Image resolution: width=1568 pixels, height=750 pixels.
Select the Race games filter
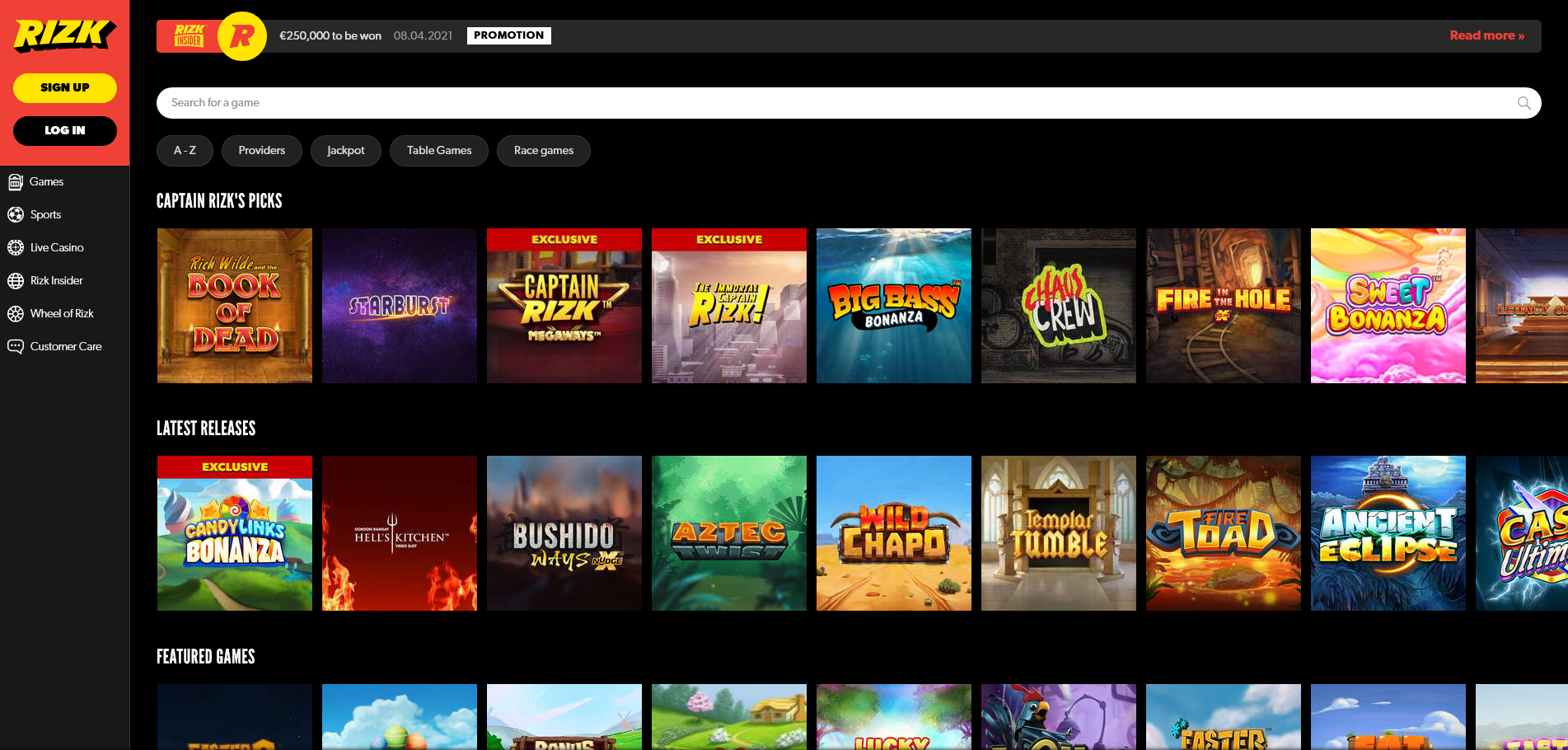click(x=544, y=151)
